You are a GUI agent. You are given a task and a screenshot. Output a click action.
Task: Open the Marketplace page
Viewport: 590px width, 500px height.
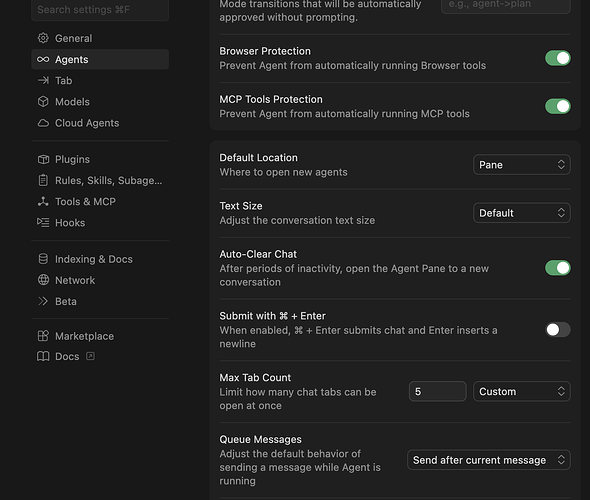click(x=100, y=336)
